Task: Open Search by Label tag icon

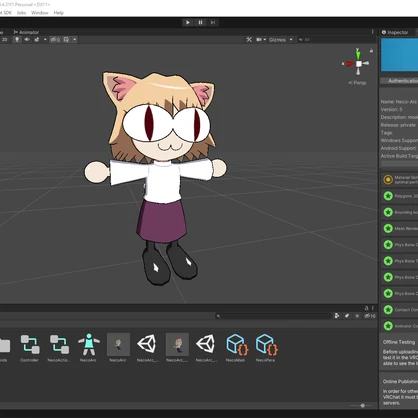Action: click(x=347, y=316)
